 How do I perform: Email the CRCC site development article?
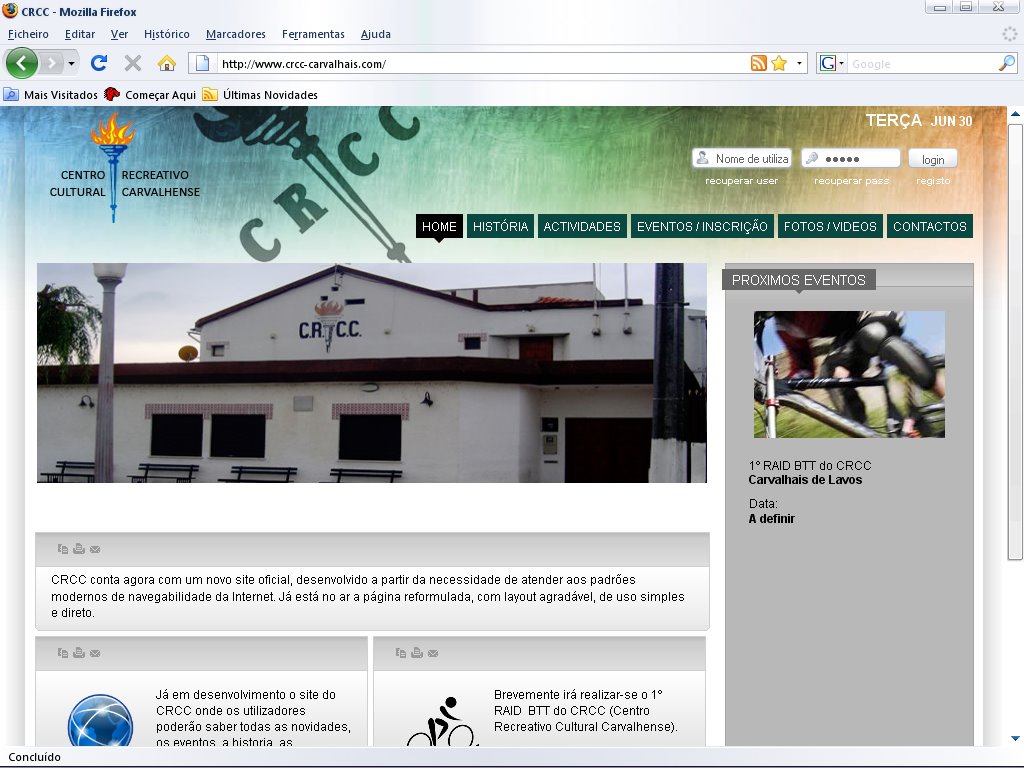[95, 653]
